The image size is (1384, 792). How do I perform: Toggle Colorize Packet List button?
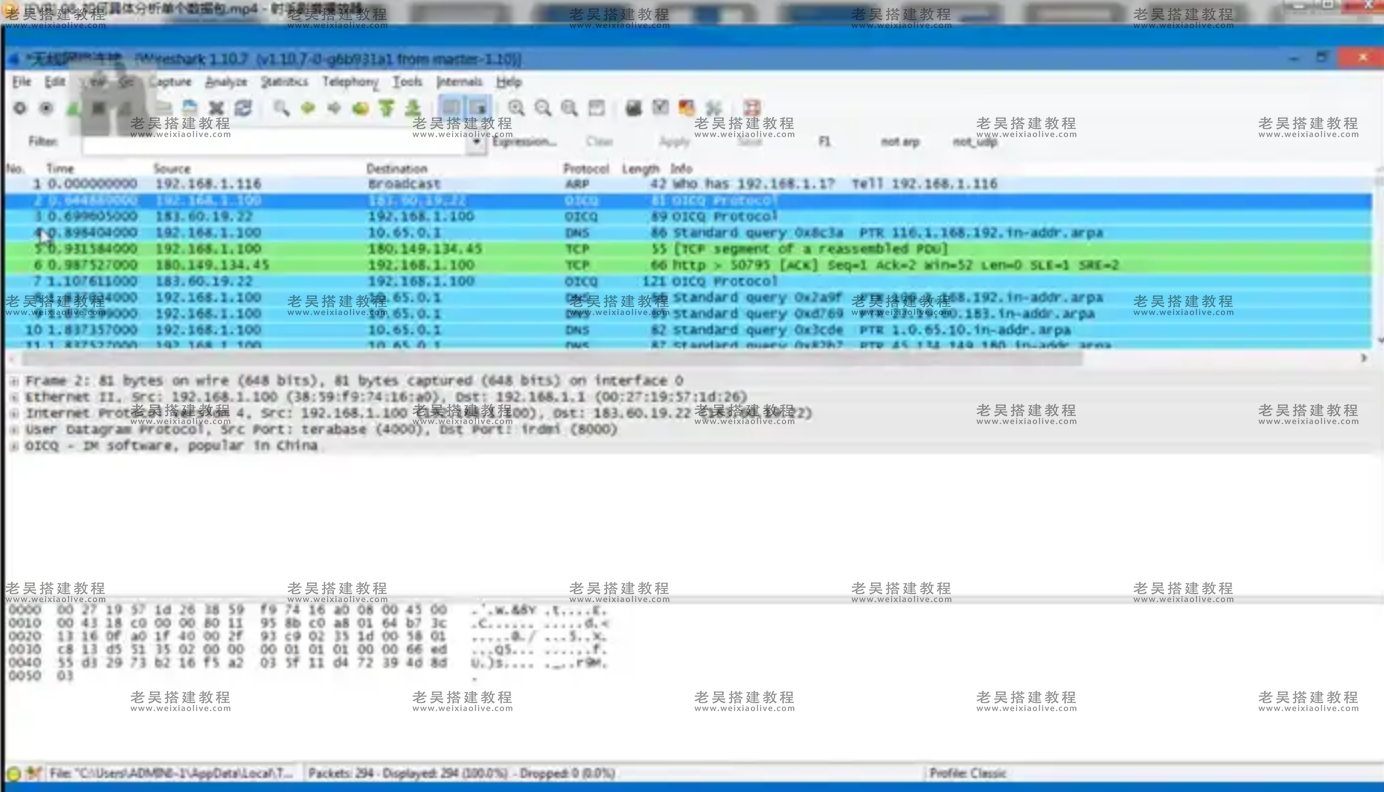(x=451, y=108)
